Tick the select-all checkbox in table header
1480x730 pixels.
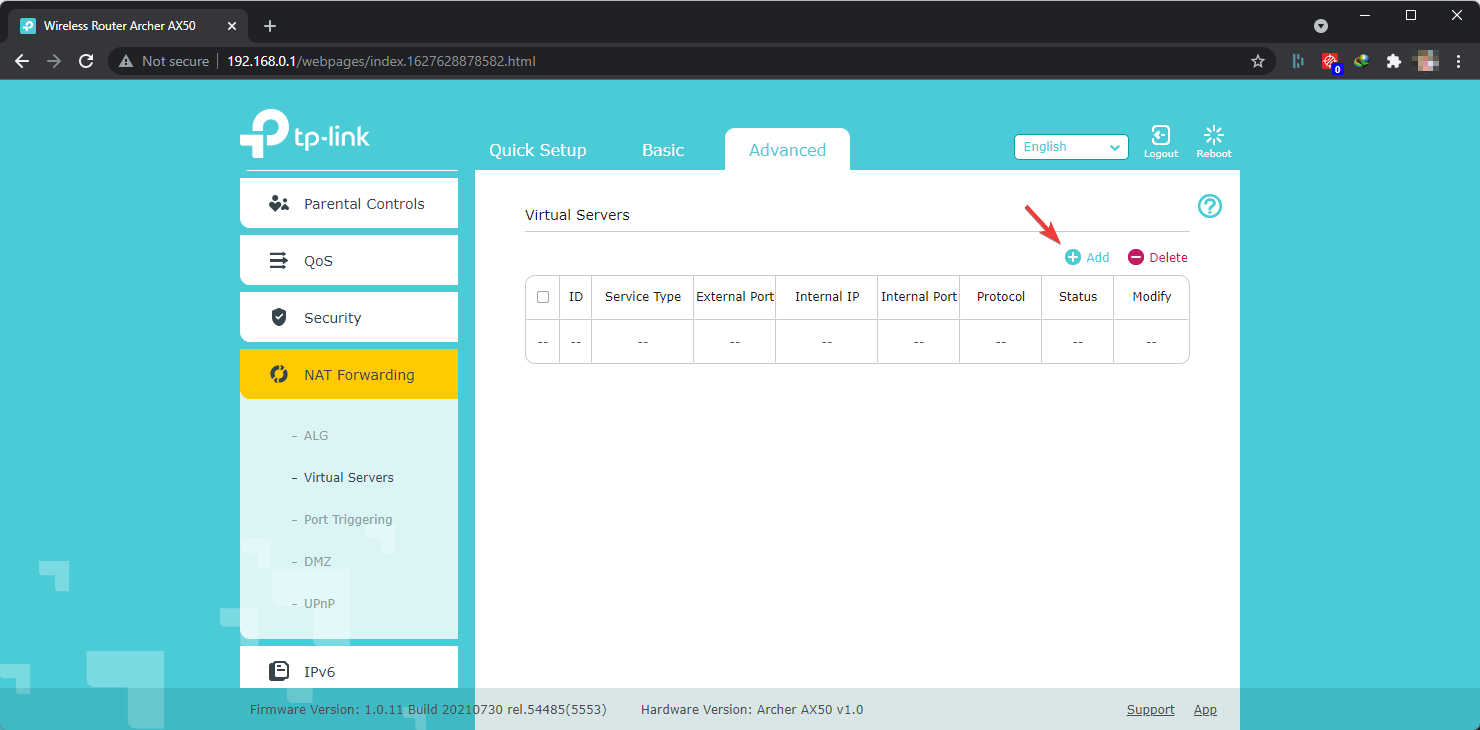point(543,297)
